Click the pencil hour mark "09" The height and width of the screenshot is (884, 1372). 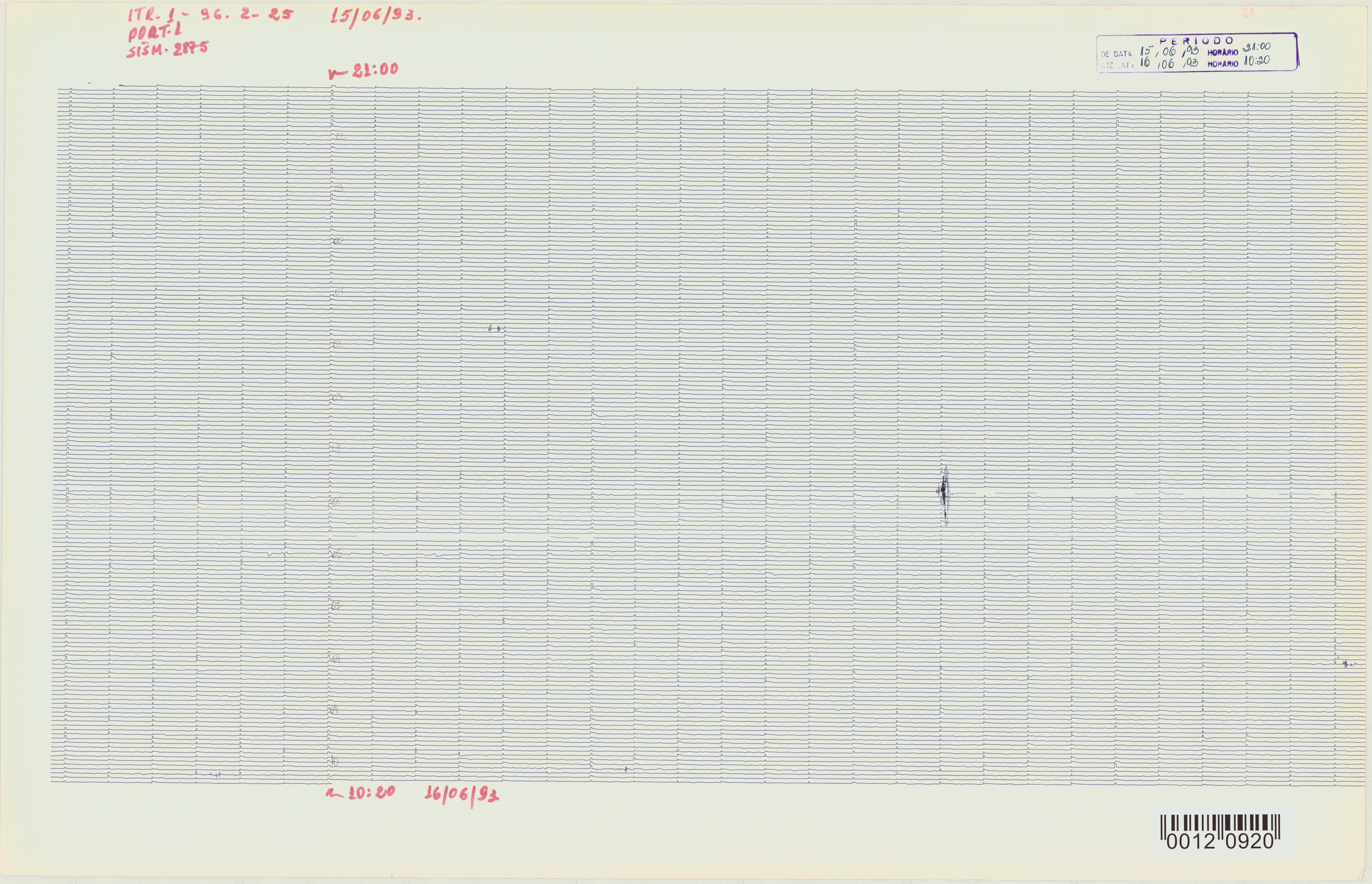[x=334, y=710]
